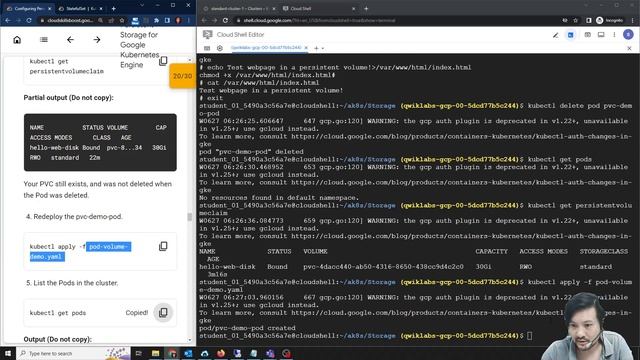
Task: Close the Cloud Shell terminal panel
Action: click(x=629, y=48)
